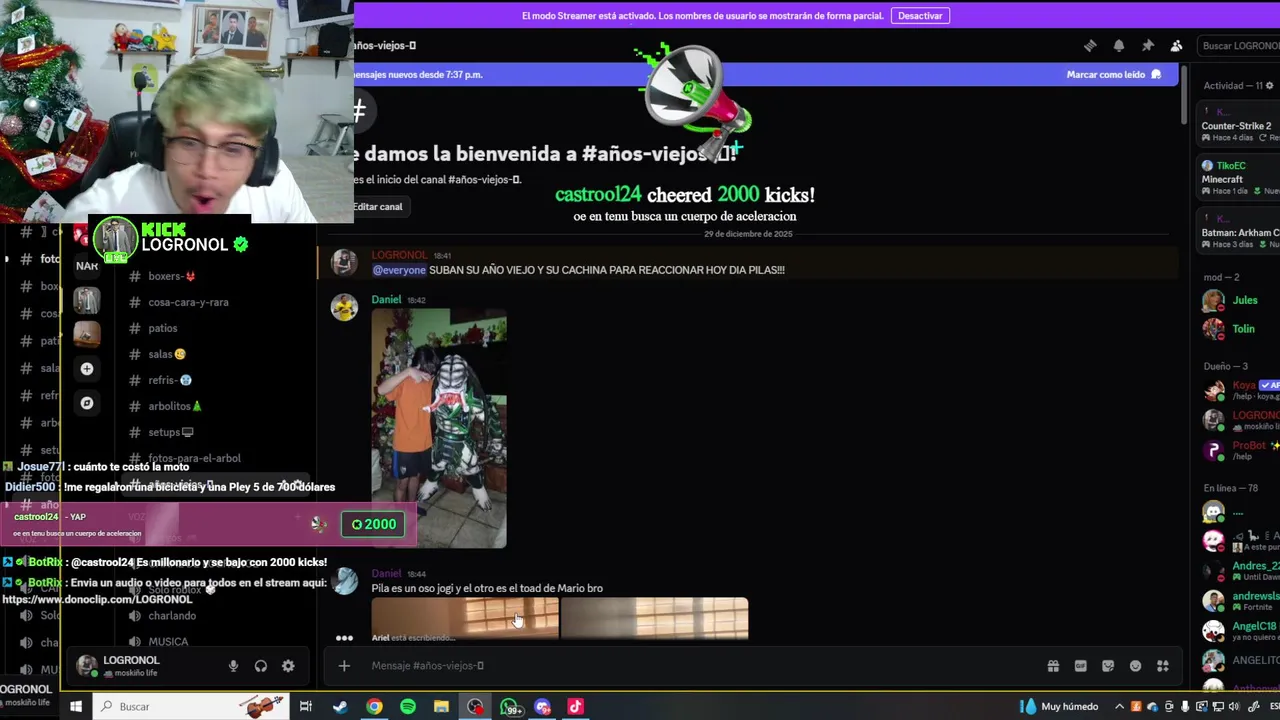The height and width of the screenshot is (720, 1280).
Task: Mute microphone in user panel
Action: point(233,666)
